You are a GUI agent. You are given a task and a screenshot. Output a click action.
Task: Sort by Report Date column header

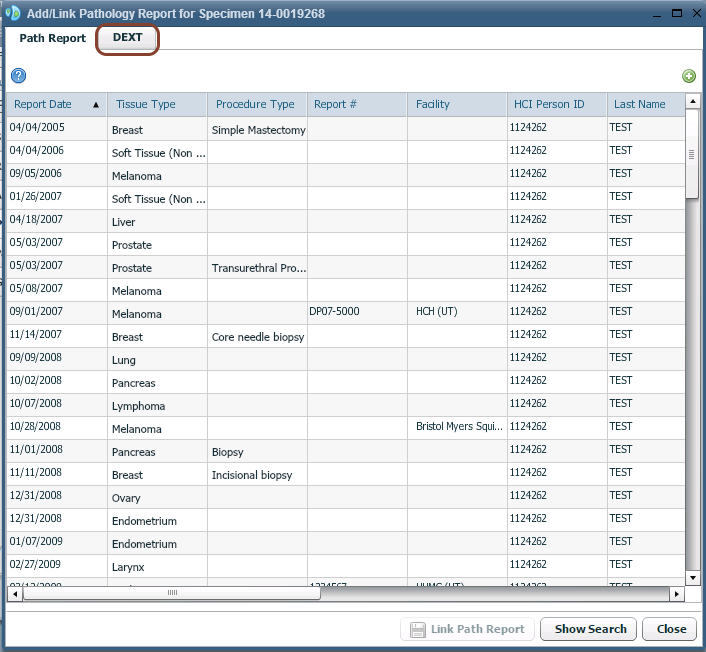(x=57, y=104)
